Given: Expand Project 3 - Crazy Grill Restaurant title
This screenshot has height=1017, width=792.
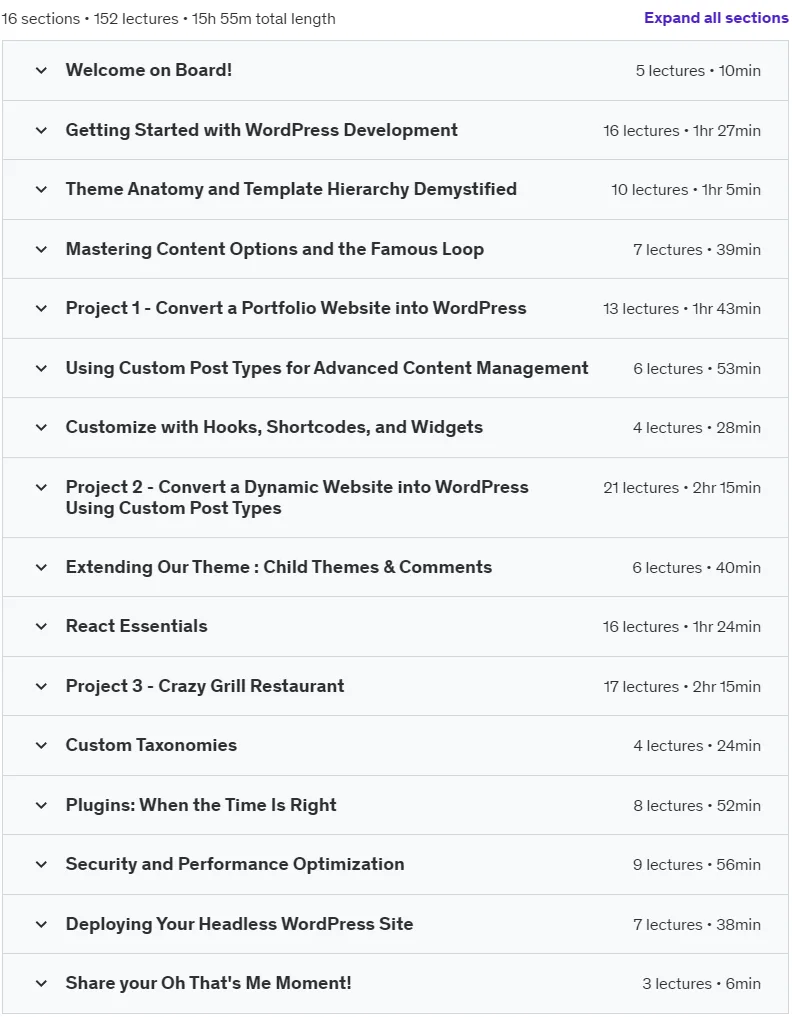Looking at the screenshot, I should click(205, 686).
